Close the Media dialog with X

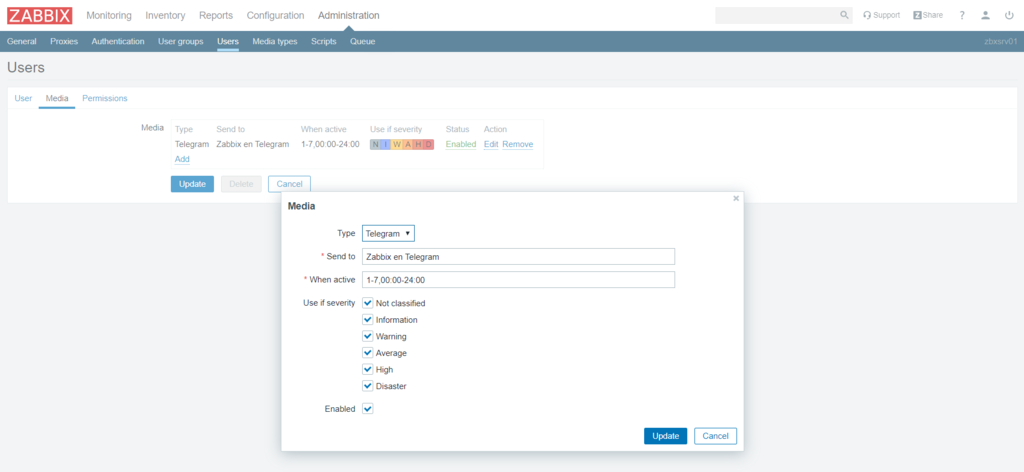(x=736, y=198)
